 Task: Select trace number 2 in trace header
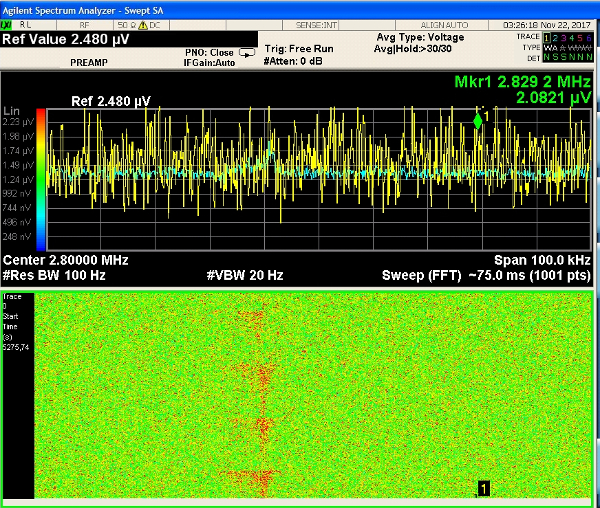(x=556, y=37)
